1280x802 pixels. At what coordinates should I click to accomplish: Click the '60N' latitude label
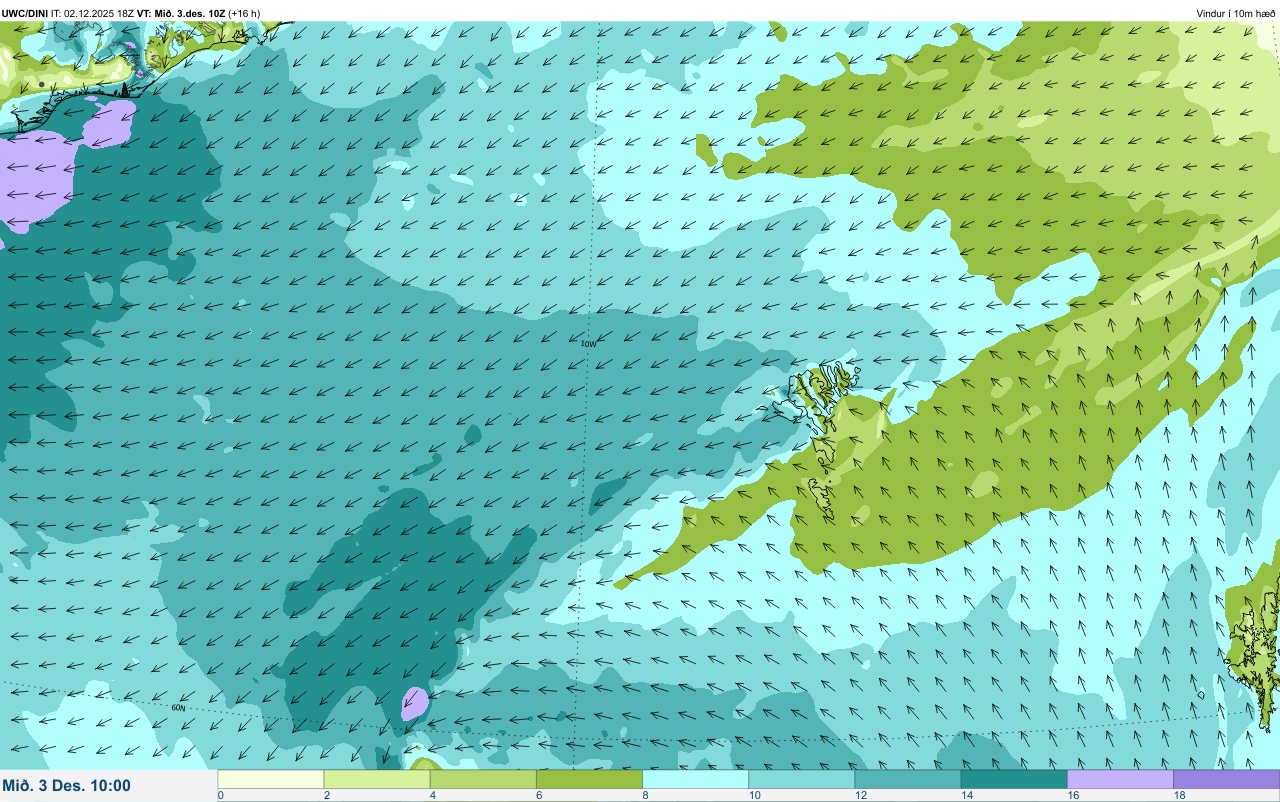[x=179, y=708]
